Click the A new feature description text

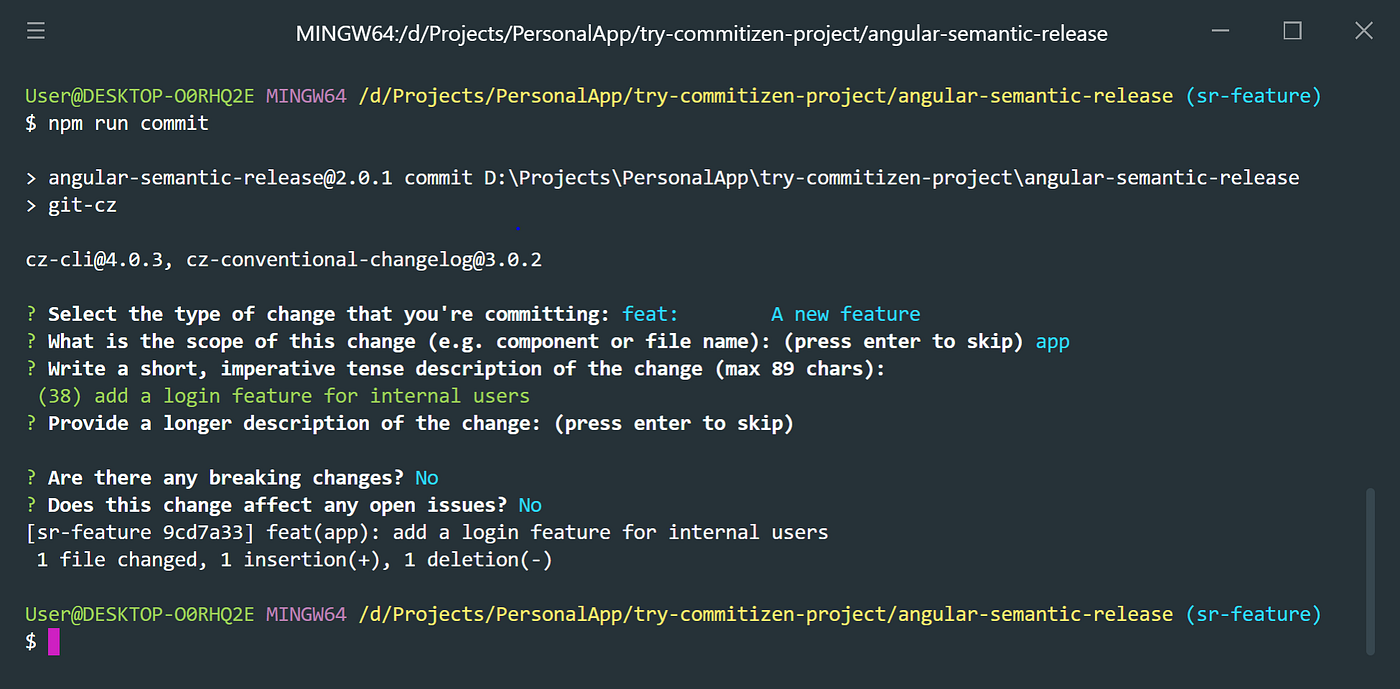[845, 313]
